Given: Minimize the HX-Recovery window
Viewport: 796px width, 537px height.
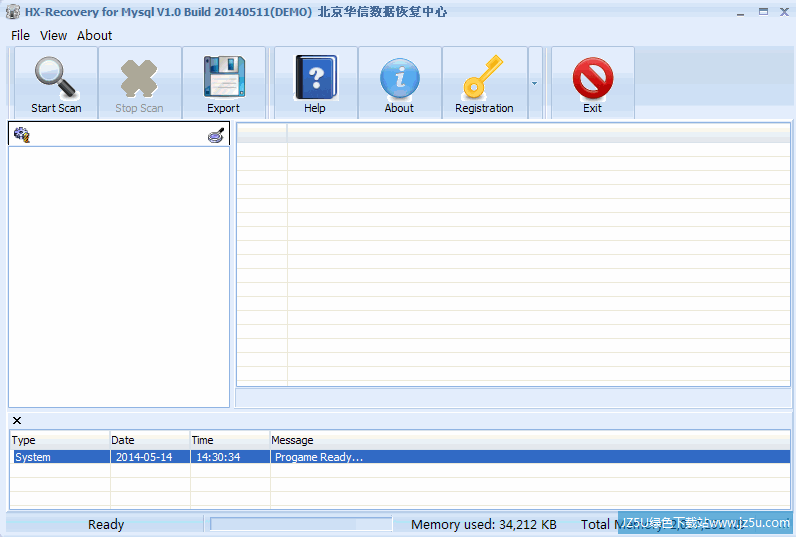Looking at the screenshot, I should [x=741, y=12].
